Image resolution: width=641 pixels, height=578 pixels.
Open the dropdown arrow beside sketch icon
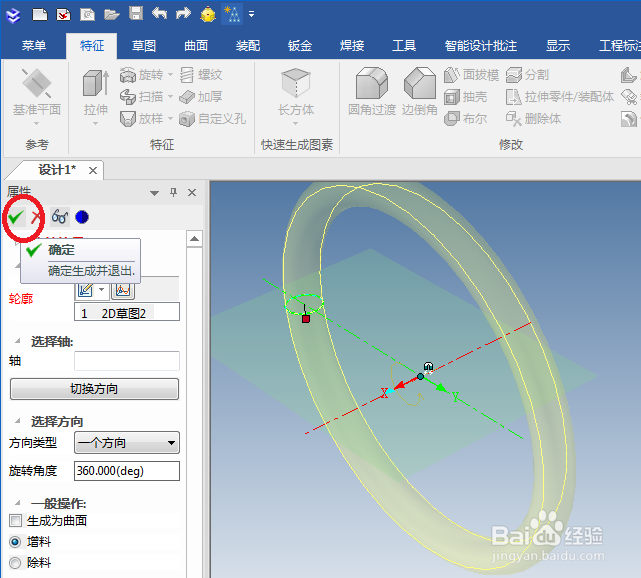(x=101, y=290)
